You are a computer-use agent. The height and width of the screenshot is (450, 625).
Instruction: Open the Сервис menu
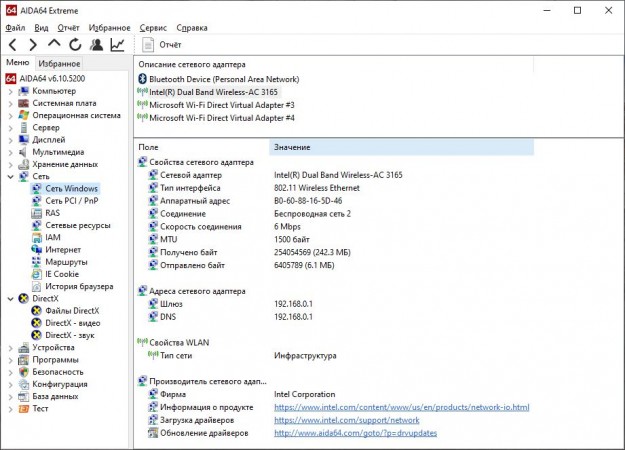pos(153,28)
